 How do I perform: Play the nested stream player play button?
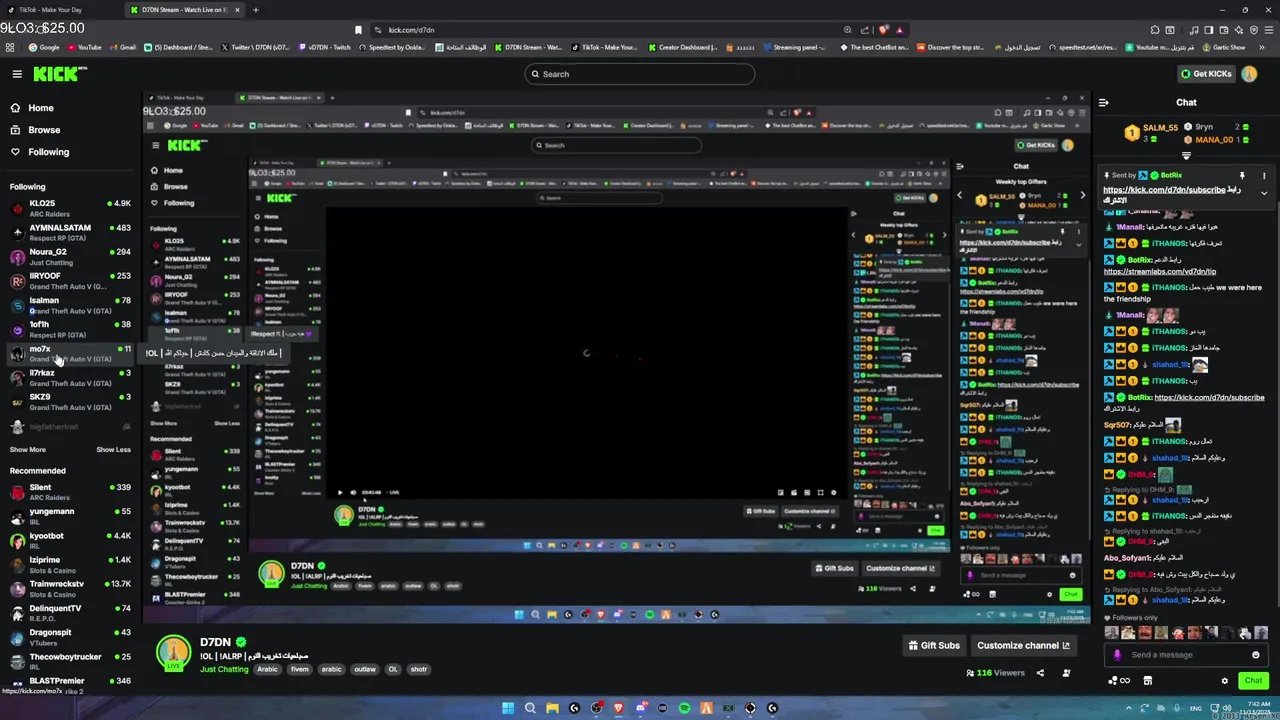tap(339, 492)
